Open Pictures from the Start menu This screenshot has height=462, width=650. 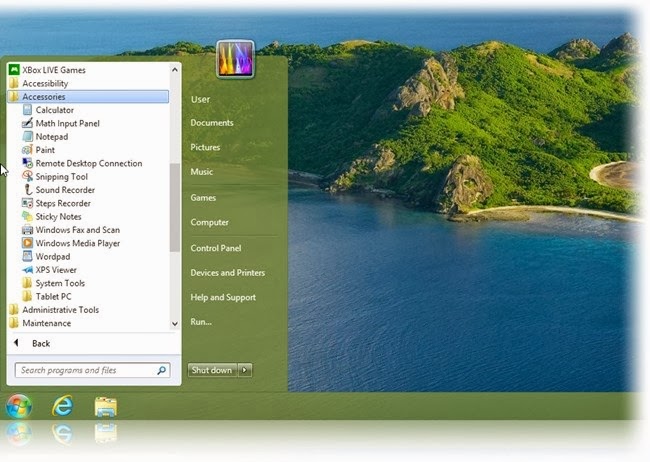(x=205, y=147)
